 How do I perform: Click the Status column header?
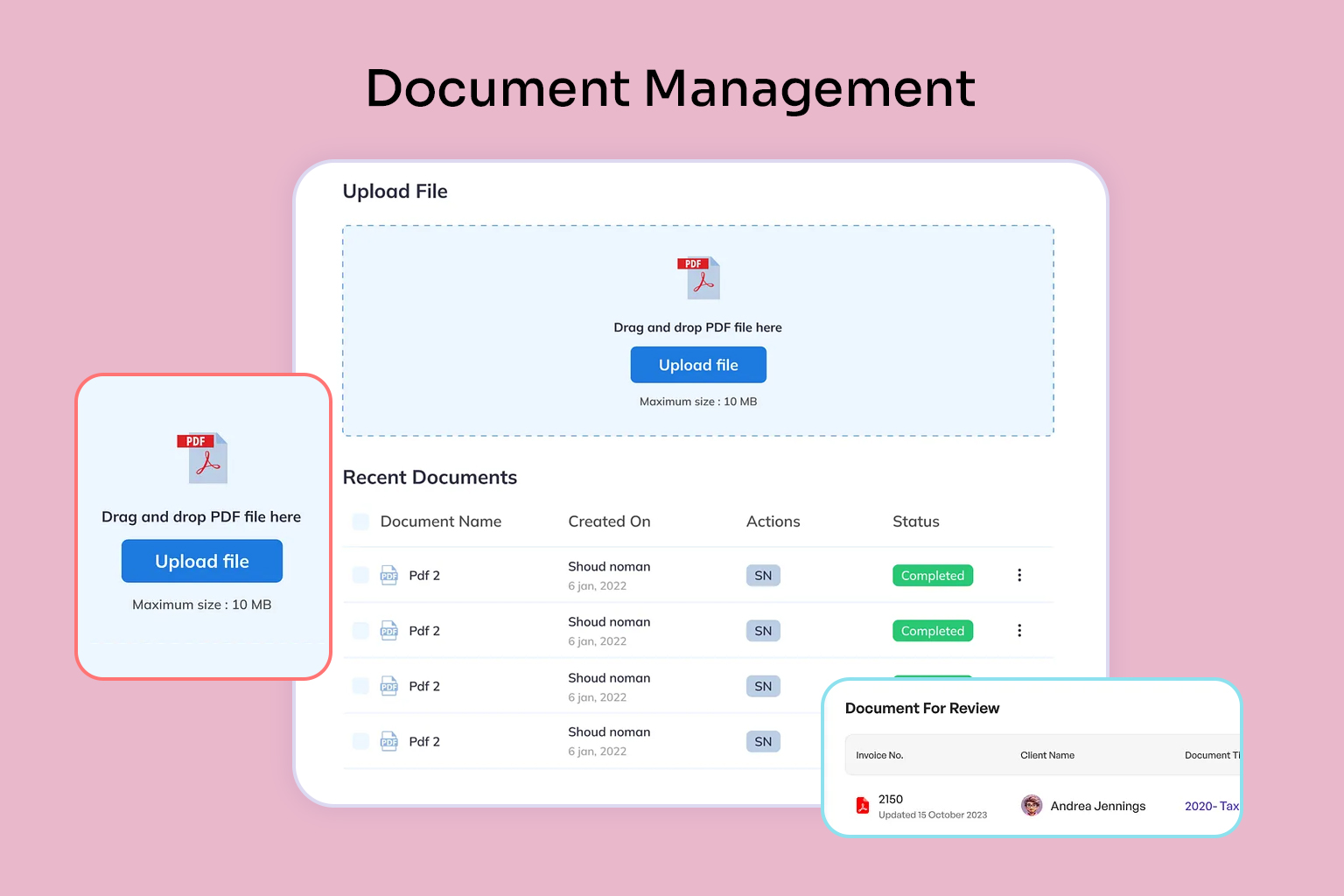pyautogui.click(x=915, y=521)
